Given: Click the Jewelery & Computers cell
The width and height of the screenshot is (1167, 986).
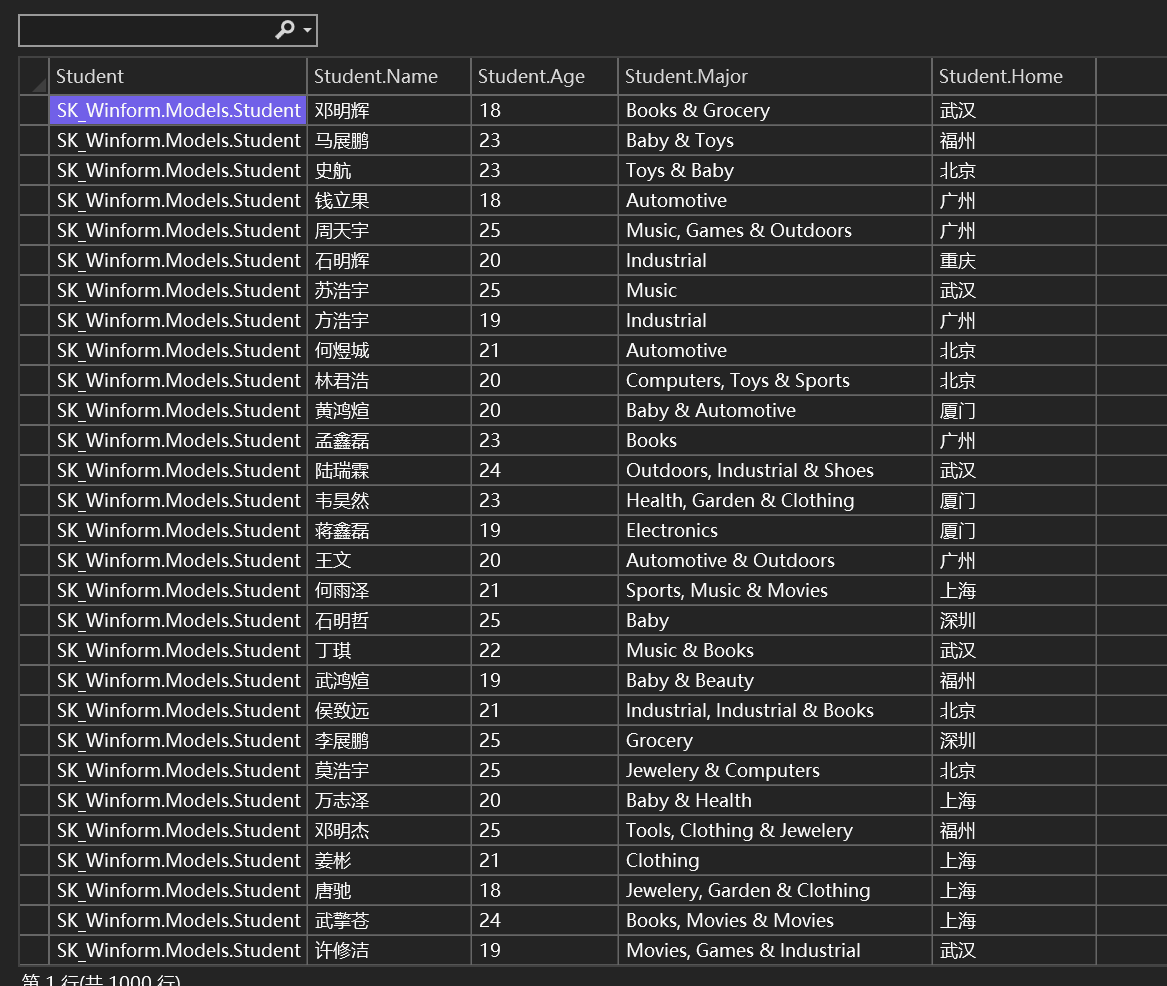Looking at the screenshot, I should (774, 770).
